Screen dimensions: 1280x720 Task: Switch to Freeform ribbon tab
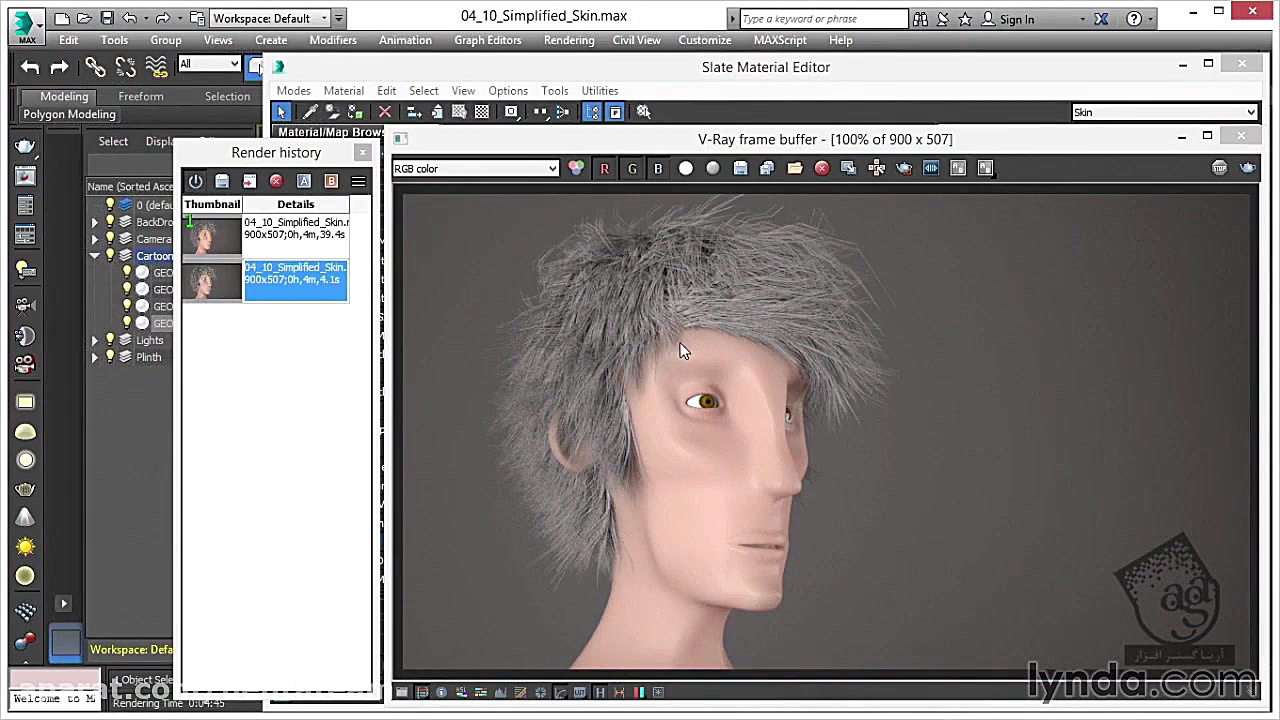(x=141, y=96)
